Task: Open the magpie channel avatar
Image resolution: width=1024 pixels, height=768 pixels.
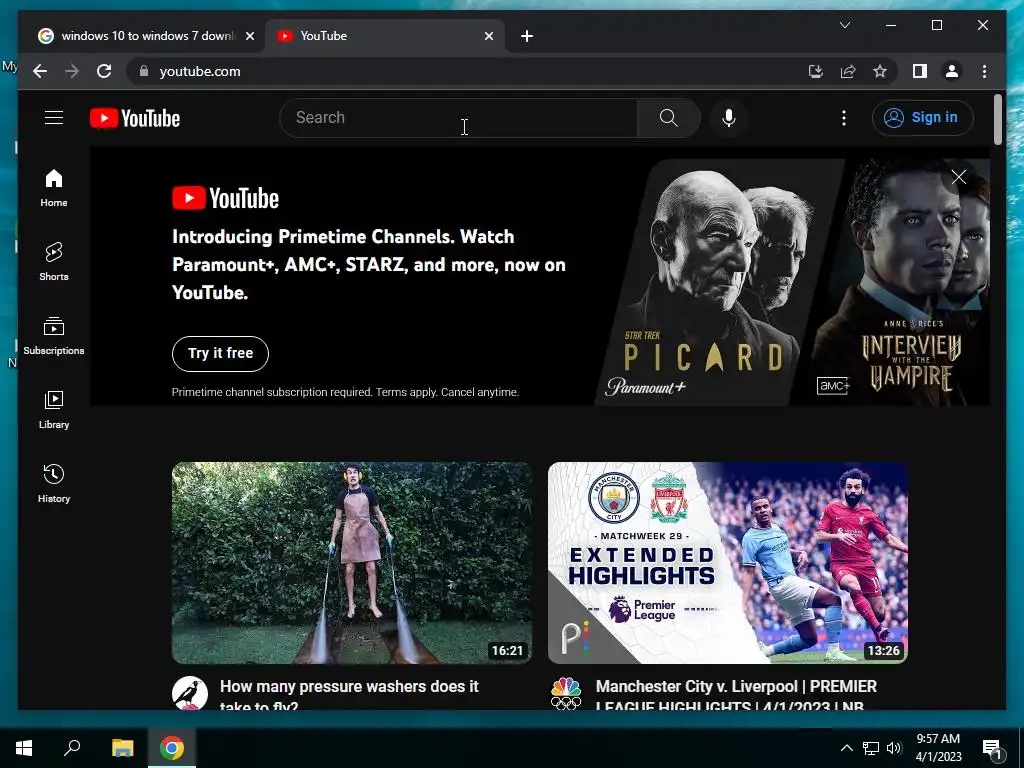Action: click(190, 694)
